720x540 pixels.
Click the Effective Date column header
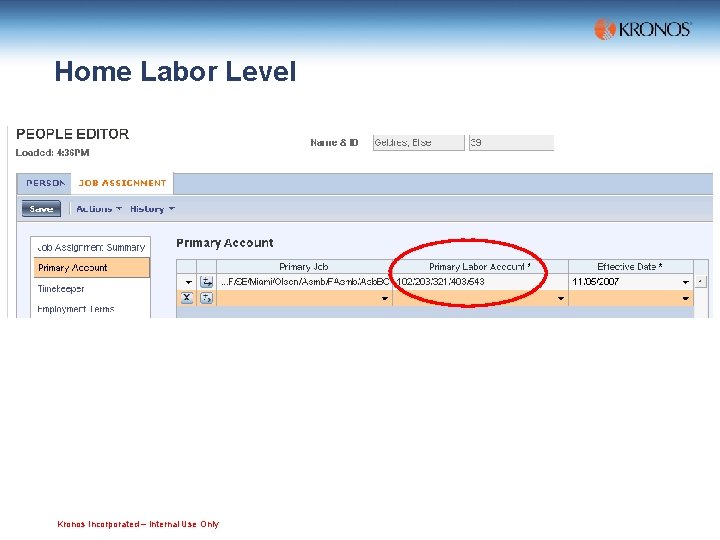tap(630, 267)
